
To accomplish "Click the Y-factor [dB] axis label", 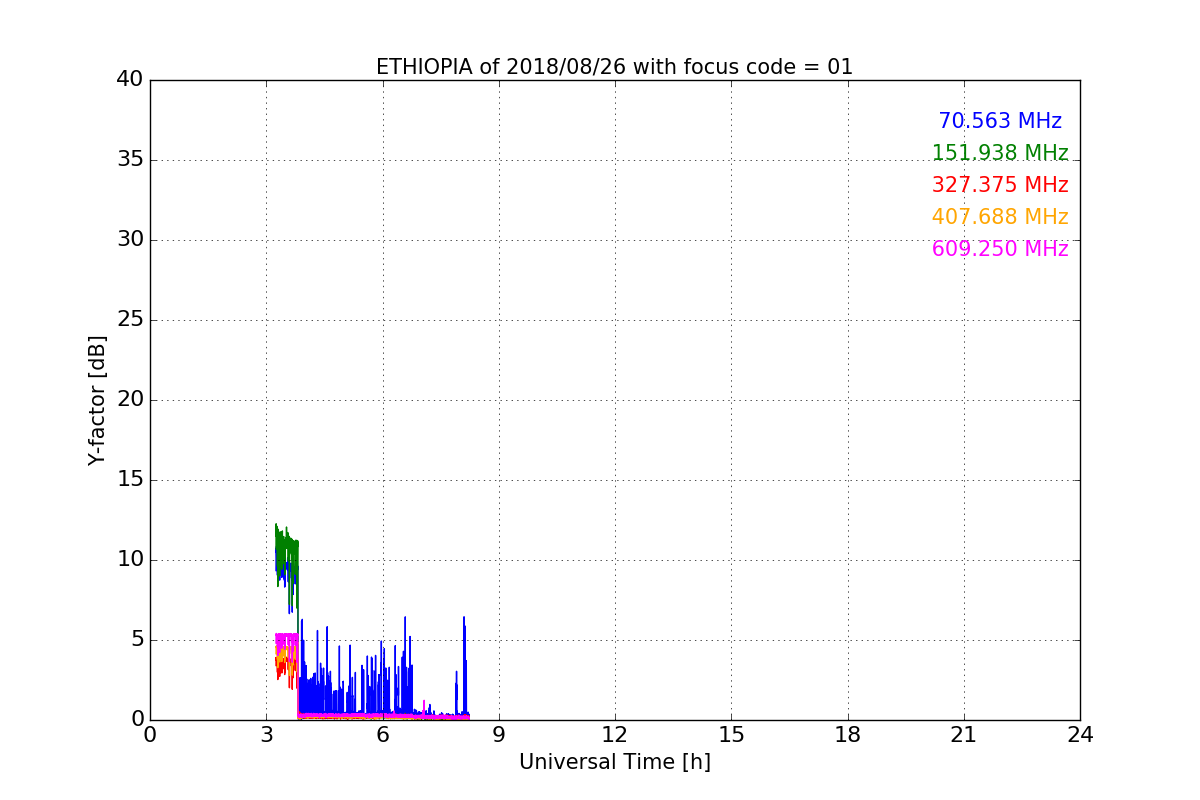I will point(97,400).
